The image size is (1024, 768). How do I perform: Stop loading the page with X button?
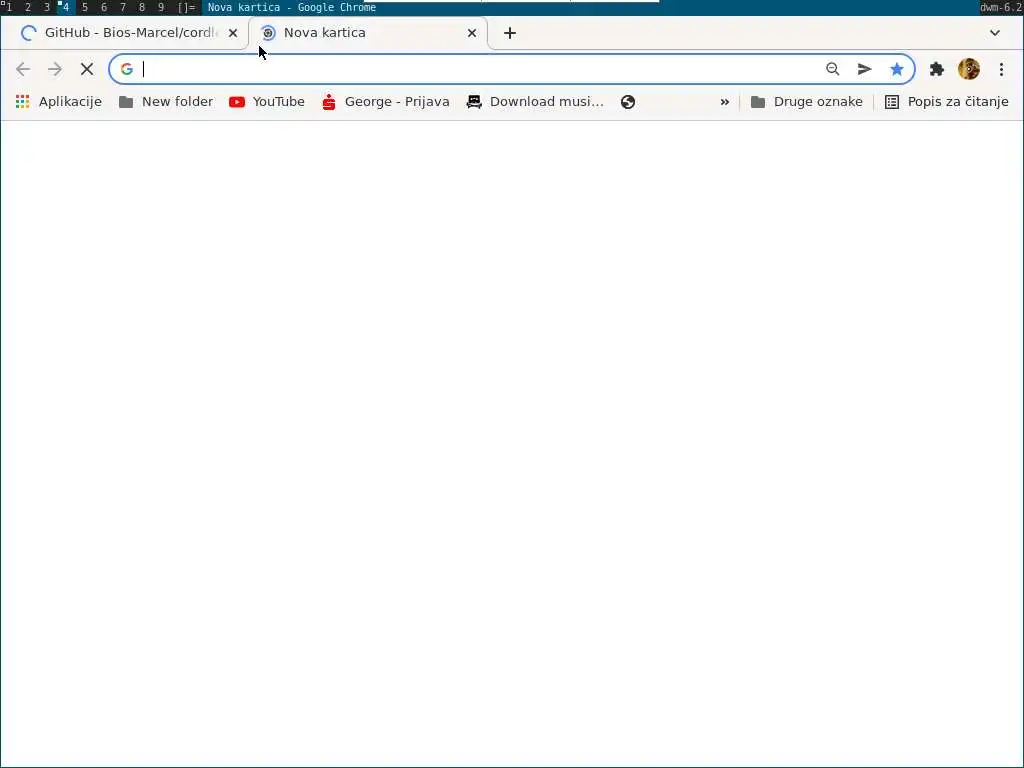[x=87, y=69]
